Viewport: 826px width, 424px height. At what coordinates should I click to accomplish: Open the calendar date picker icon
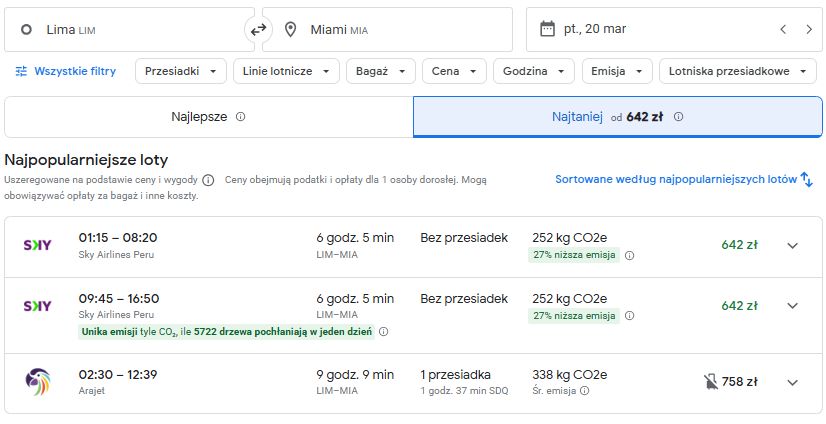click(547, 29)
